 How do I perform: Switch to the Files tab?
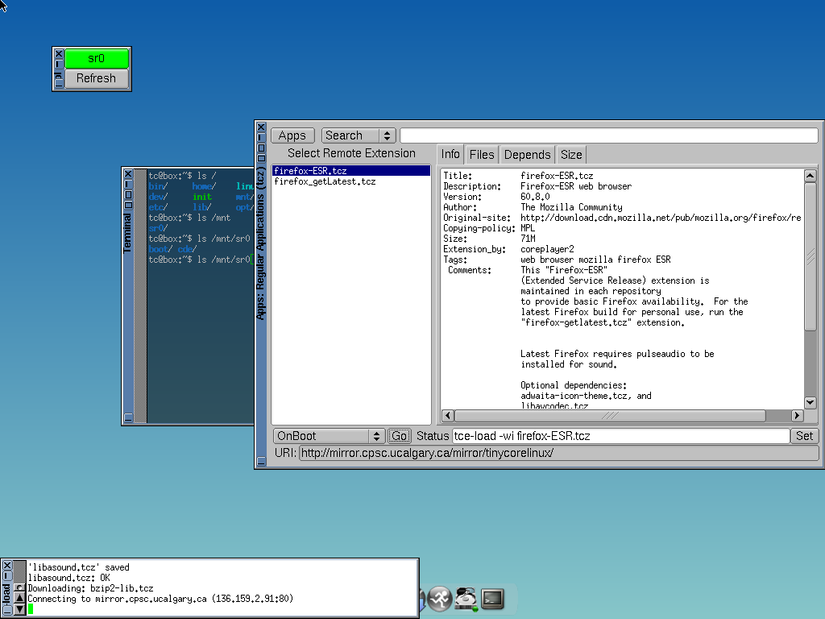click(481, 154)
